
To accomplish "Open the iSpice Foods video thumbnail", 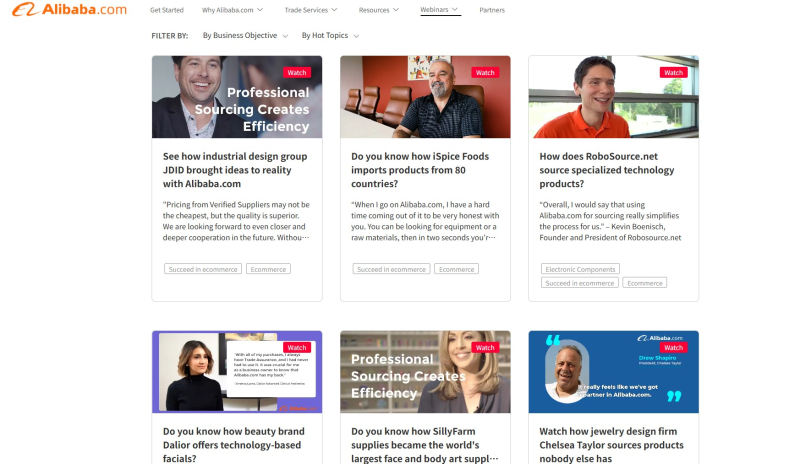I will [425, 97].
